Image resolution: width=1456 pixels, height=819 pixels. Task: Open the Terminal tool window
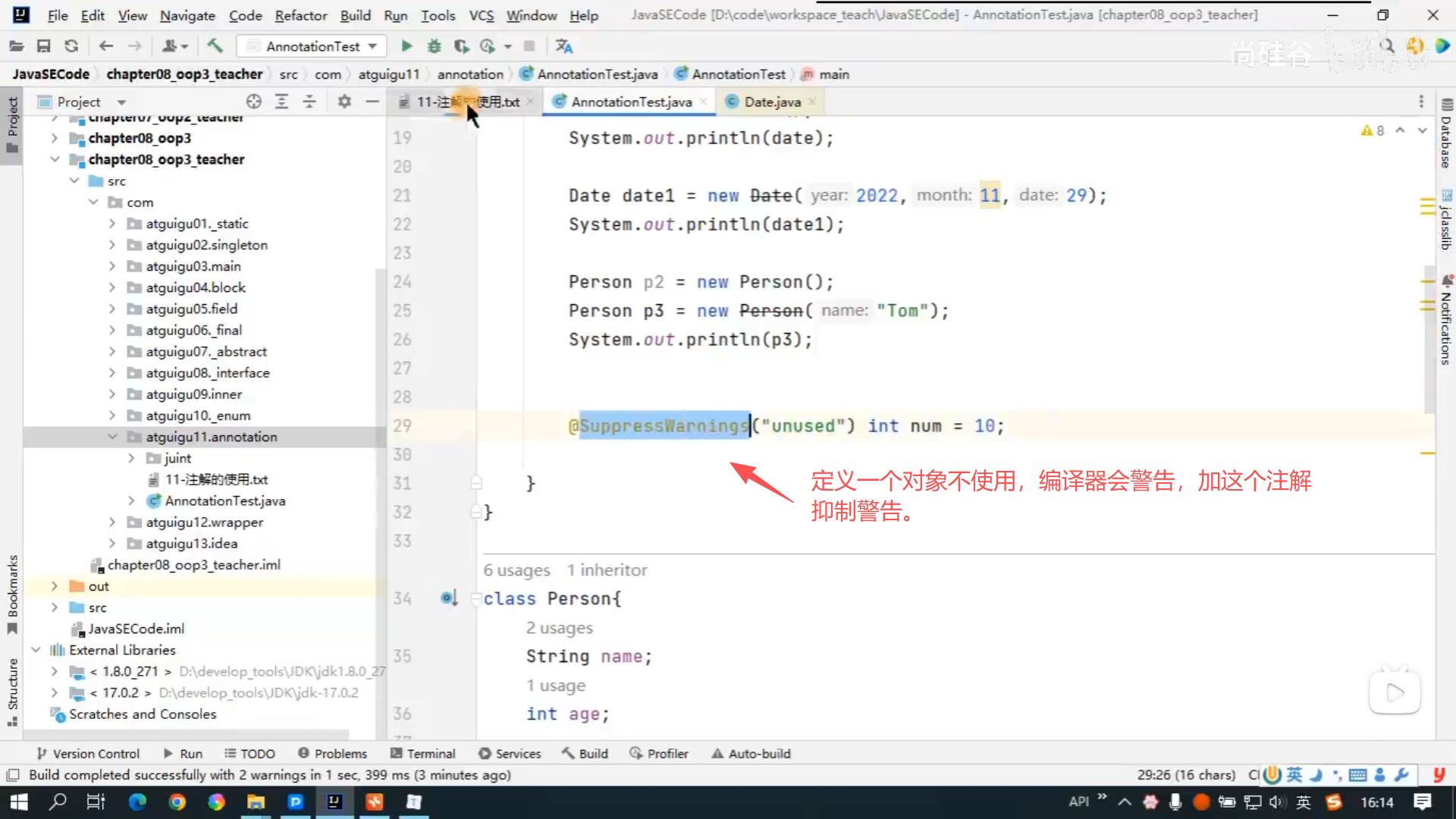click(423, 753)
